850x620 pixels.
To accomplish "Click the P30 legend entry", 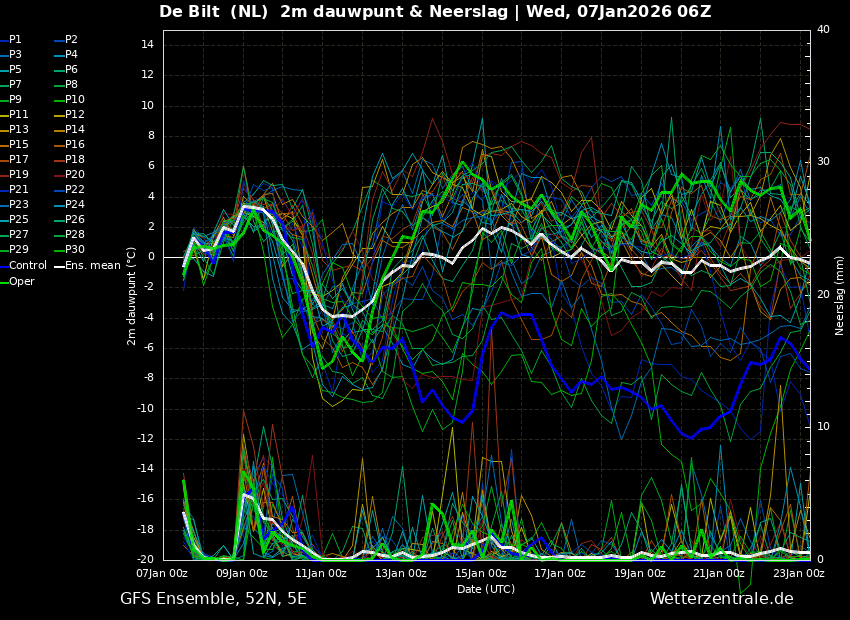I will pos(70,249).
